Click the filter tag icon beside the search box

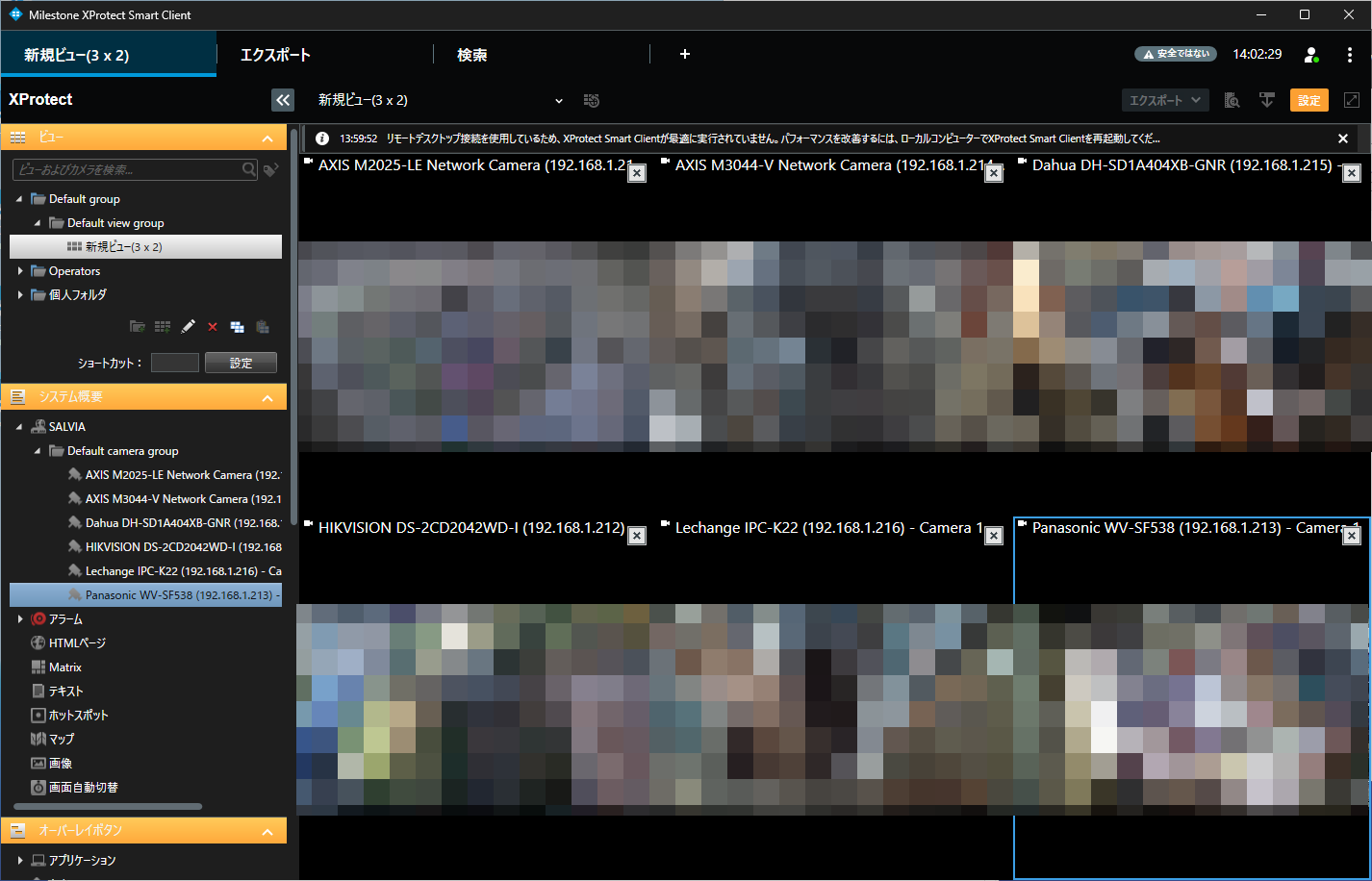click(271, 170)
